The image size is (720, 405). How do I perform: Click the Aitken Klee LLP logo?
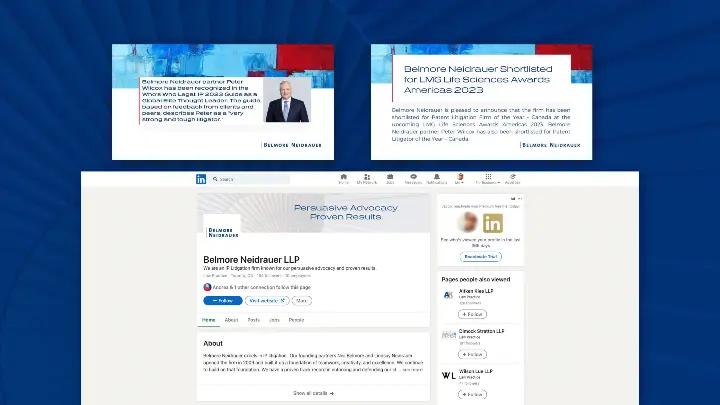coord(448,295)
